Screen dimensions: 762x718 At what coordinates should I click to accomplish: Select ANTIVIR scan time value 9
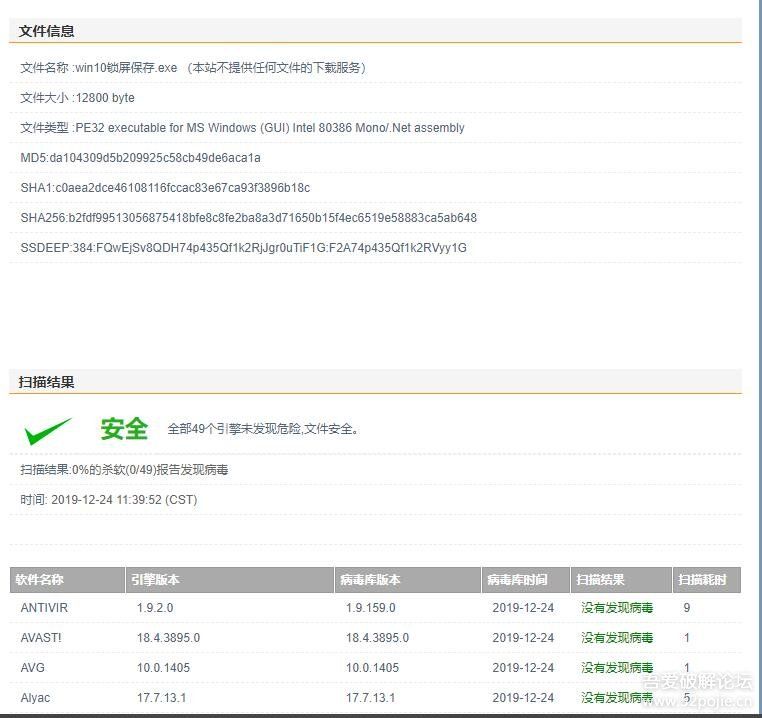click(687, 608)
